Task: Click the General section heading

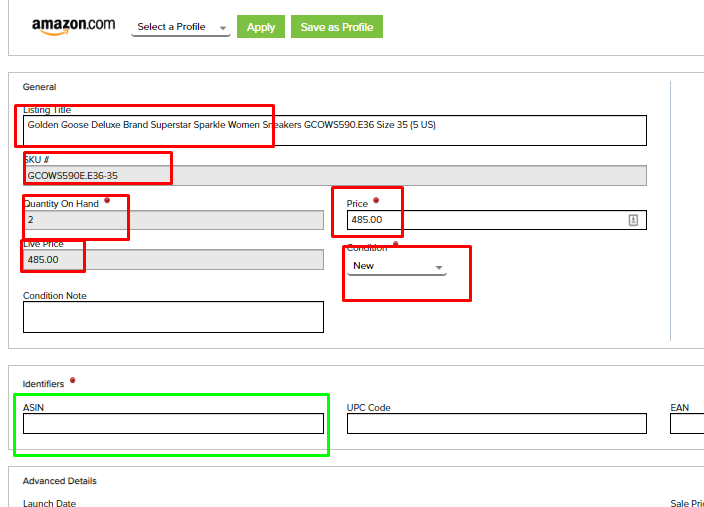Action: 40,87
